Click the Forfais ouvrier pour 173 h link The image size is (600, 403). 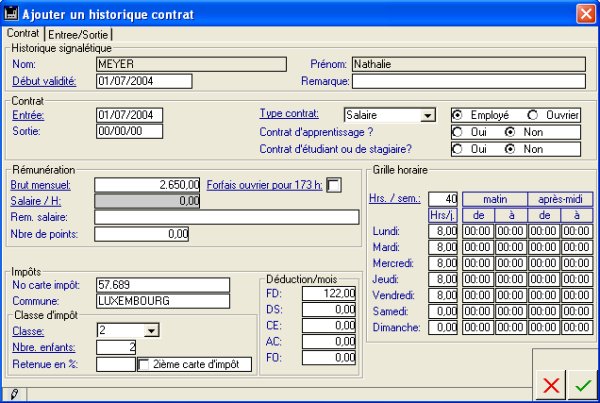(x=264, y=185)
